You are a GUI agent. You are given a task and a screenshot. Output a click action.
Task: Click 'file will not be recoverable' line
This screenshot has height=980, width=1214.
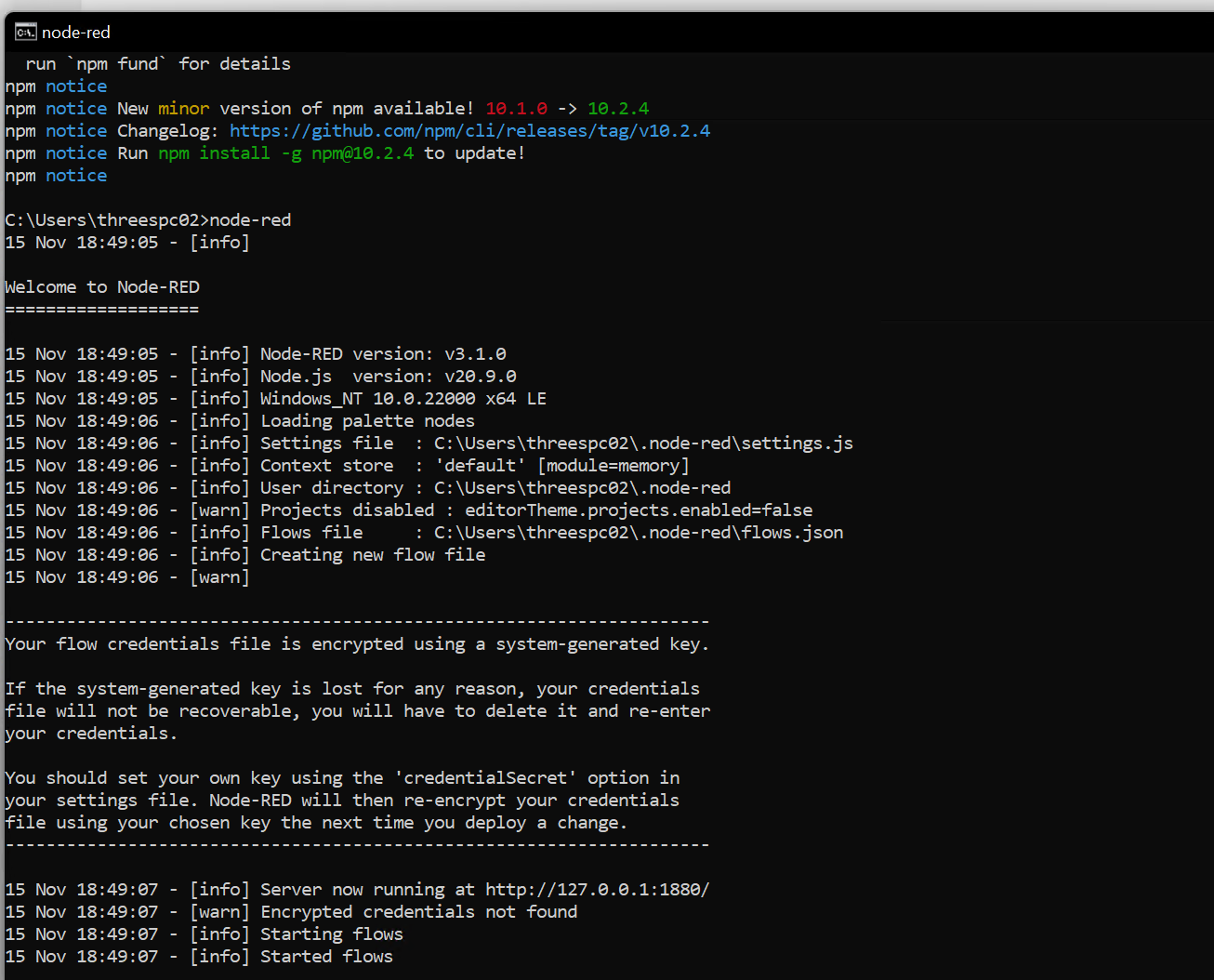pos(357,711)
